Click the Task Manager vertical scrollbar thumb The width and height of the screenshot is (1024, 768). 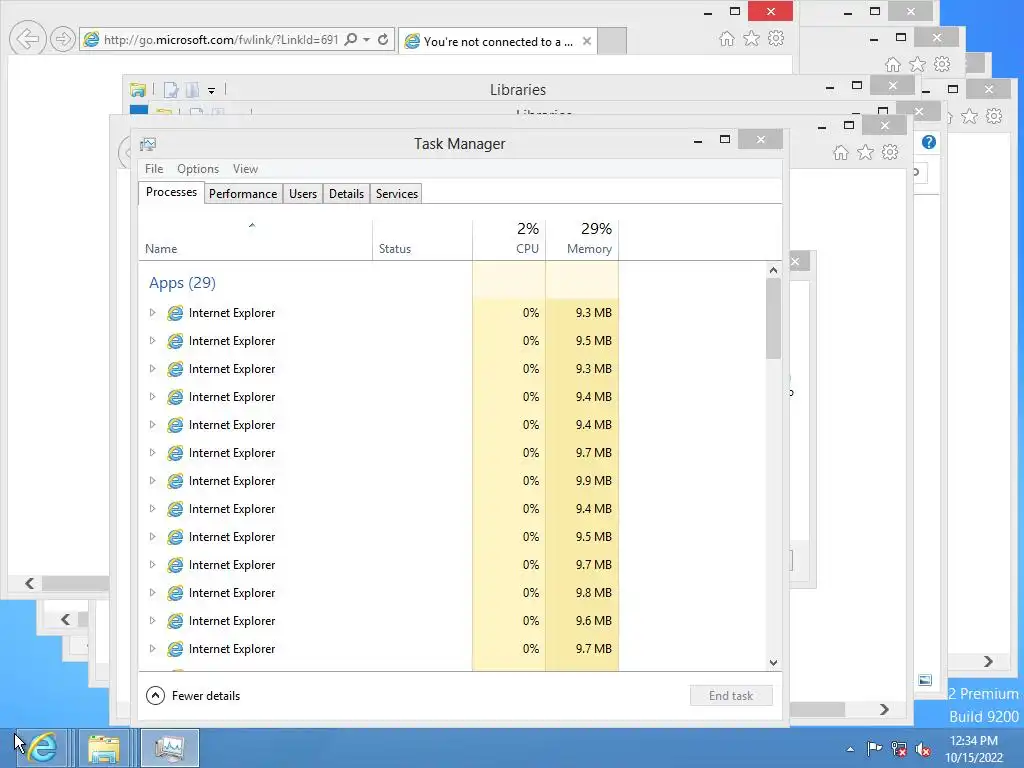pos(773,319)
